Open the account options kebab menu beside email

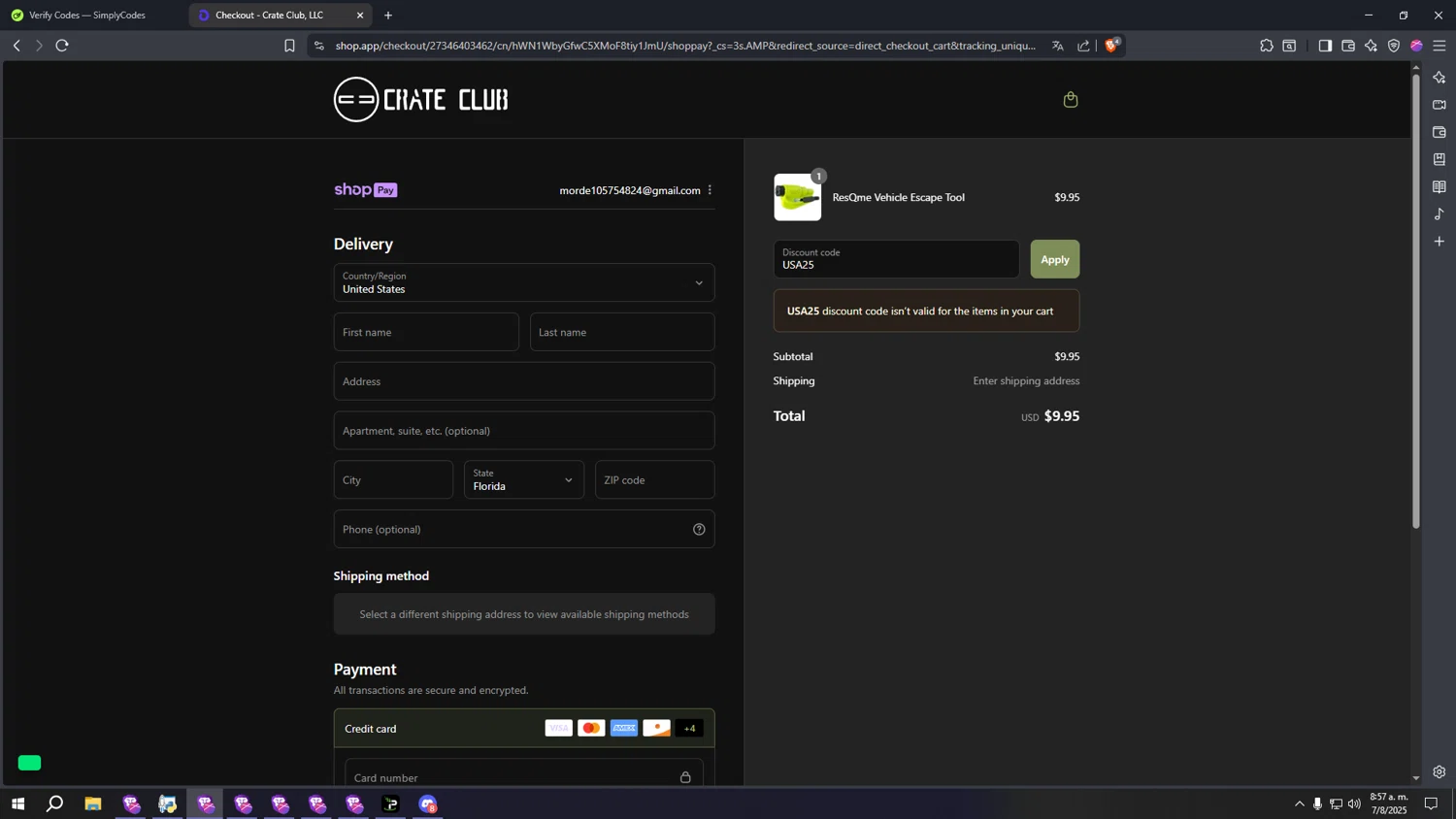[x=710, y=190]
